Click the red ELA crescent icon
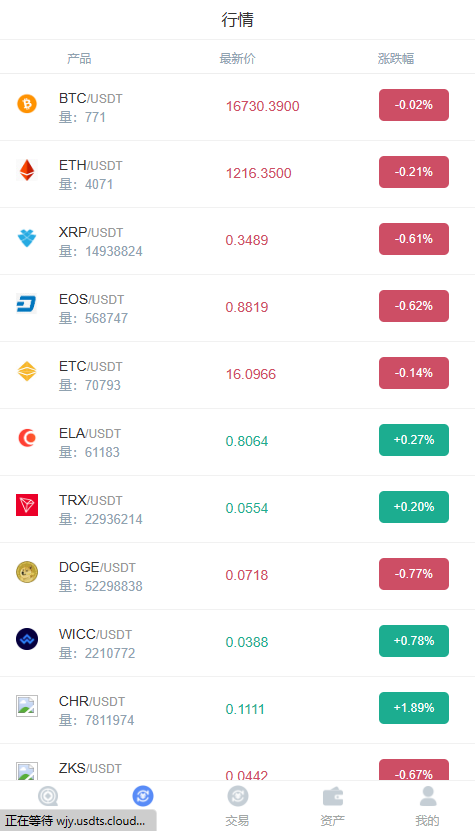 click(27, 438)
